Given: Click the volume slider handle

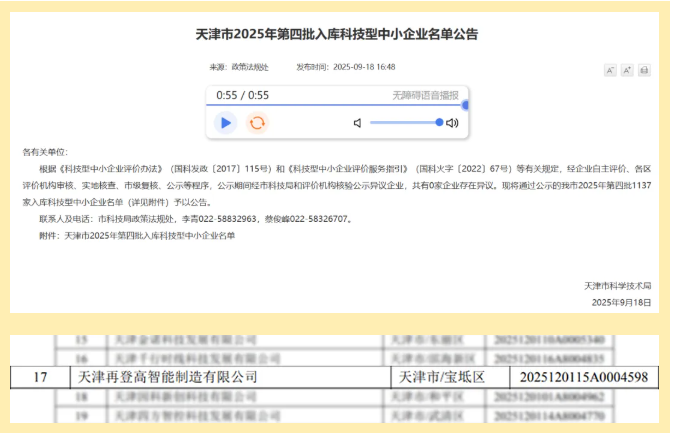Looking at the screenshot, I should coord(439,122).
